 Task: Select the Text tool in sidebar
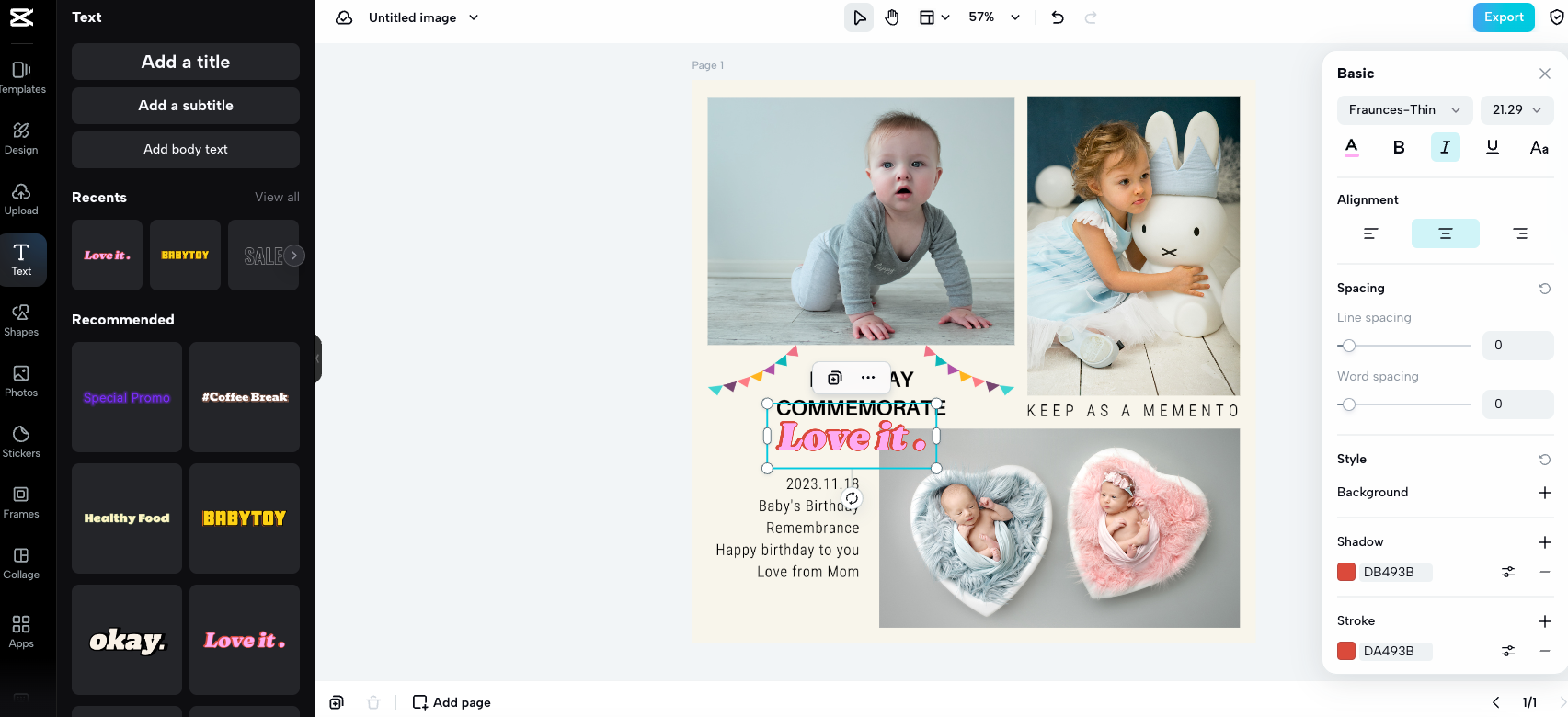pyautogui.click(x=21, y=259)
